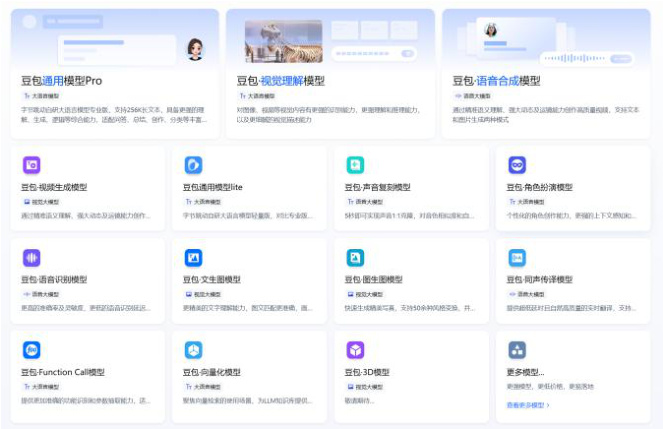Select 更多模型... title

525,372
